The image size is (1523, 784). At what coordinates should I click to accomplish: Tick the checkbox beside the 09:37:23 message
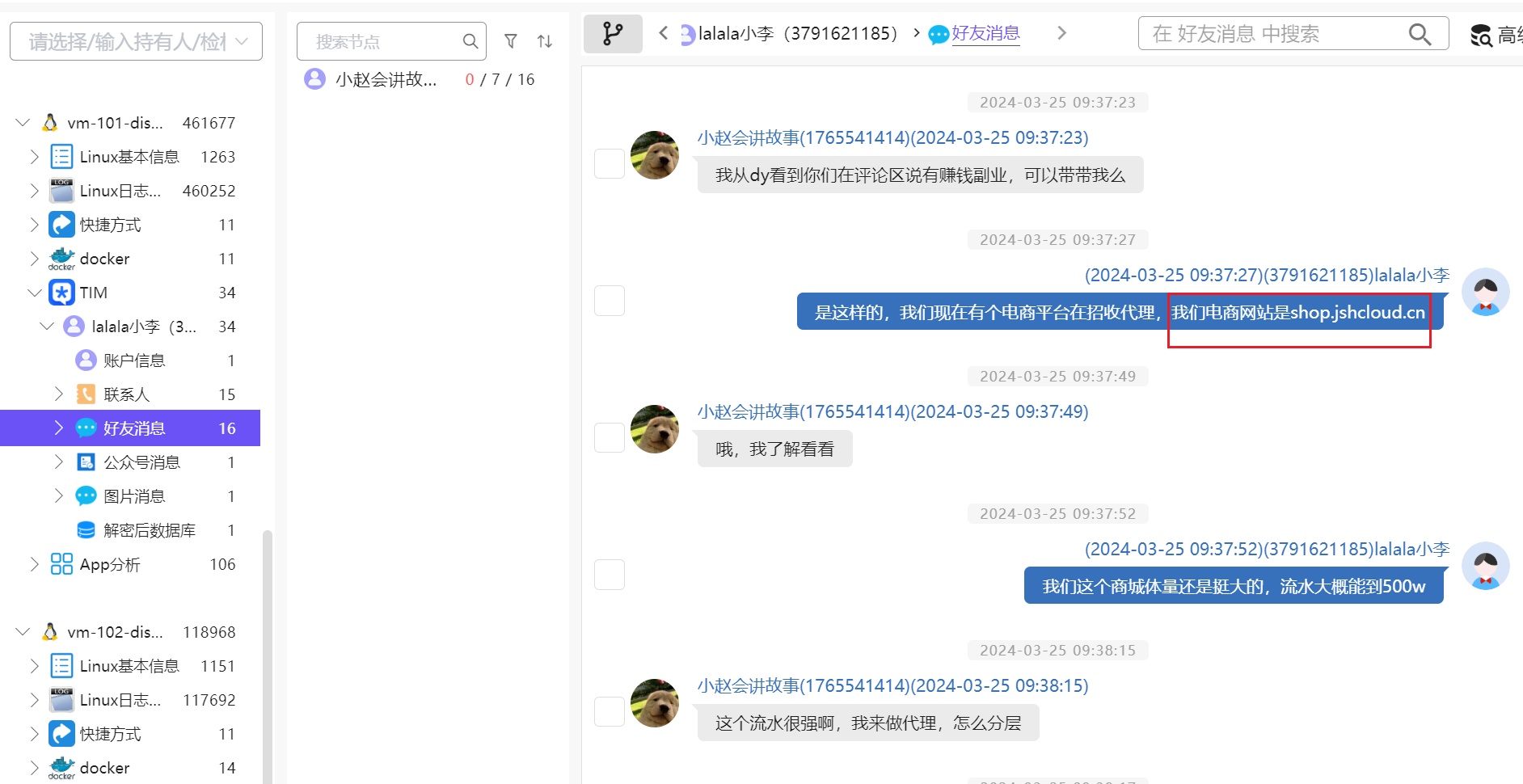point(609,163)
